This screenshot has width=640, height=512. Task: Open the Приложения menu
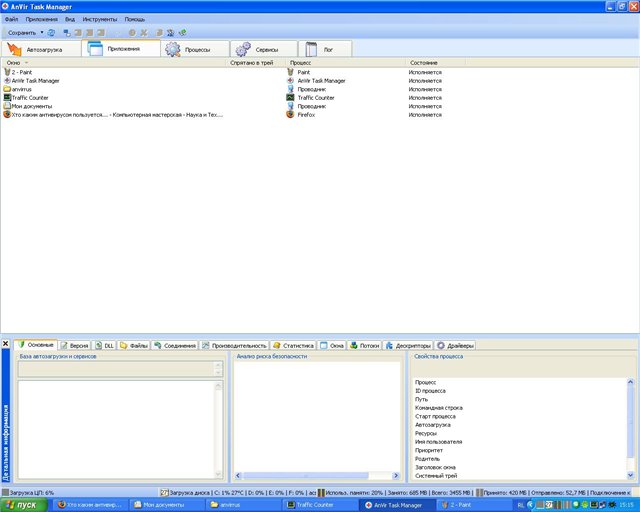[x=41, y=19]
